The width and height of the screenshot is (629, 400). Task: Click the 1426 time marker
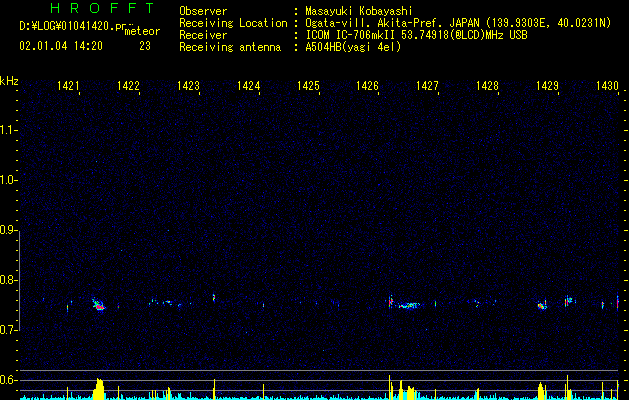click(x=367, y=86)
